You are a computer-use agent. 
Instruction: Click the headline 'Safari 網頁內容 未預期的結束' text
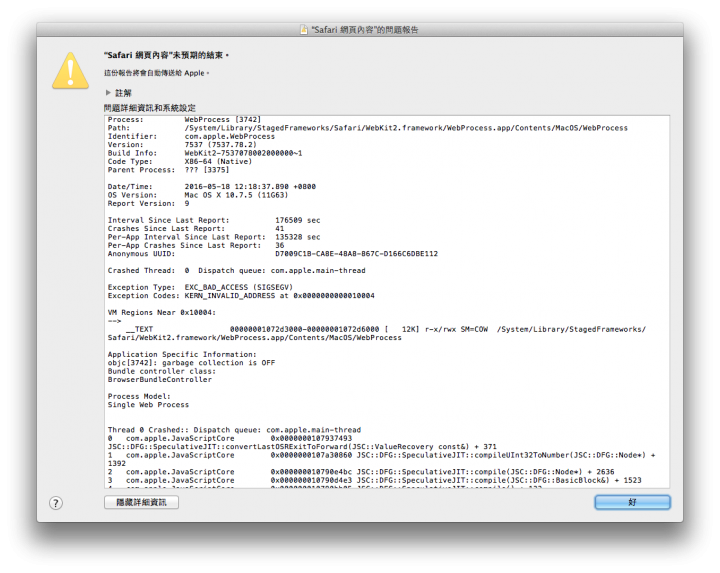(166, 55)
